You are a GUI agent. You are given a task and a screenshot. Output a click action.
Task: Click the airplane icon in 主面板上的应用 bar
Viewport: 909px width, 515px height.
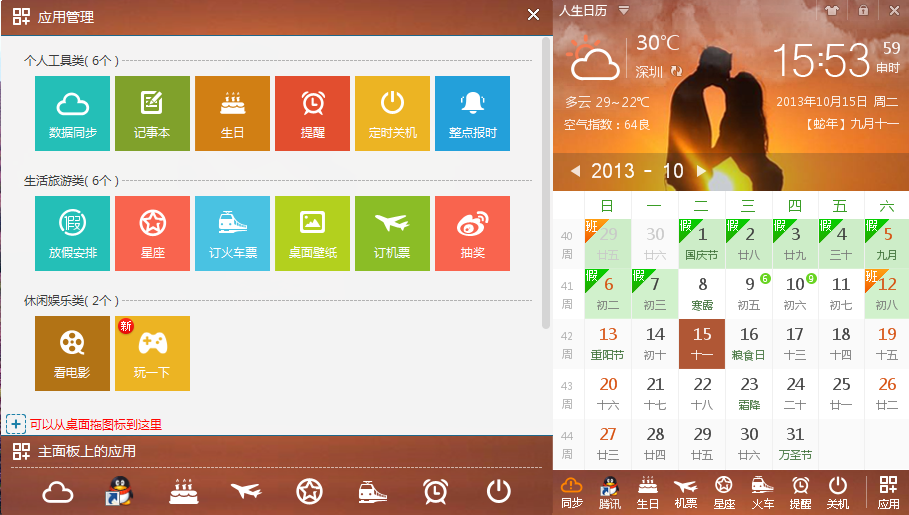[x=246, y=491]
